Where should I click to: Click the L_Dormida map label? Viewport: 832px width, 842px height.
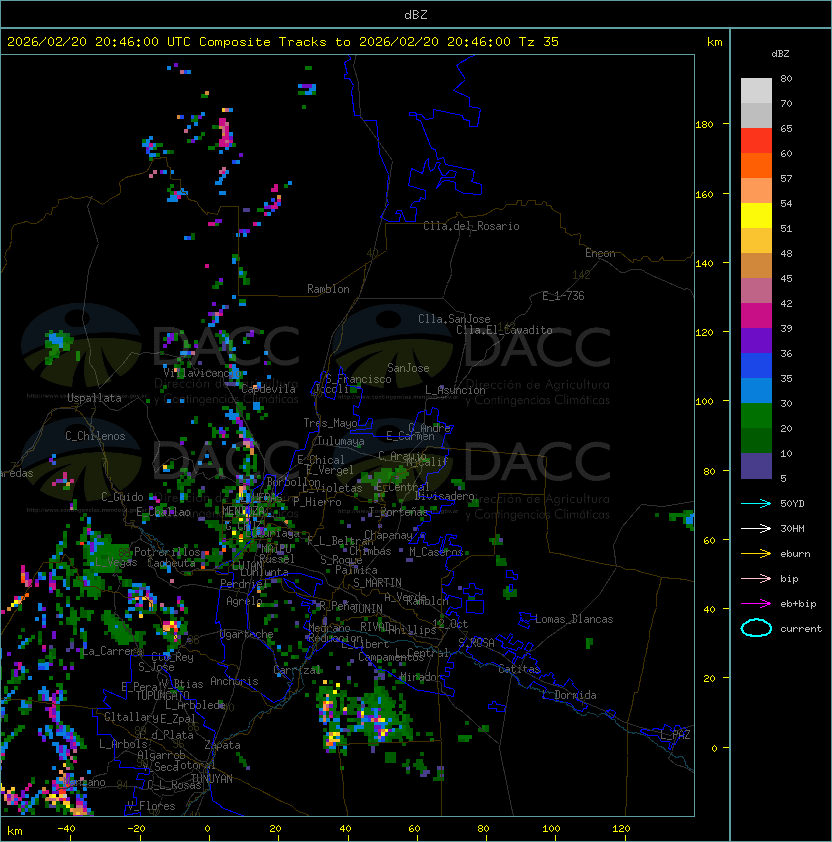[x=569, y=695]
